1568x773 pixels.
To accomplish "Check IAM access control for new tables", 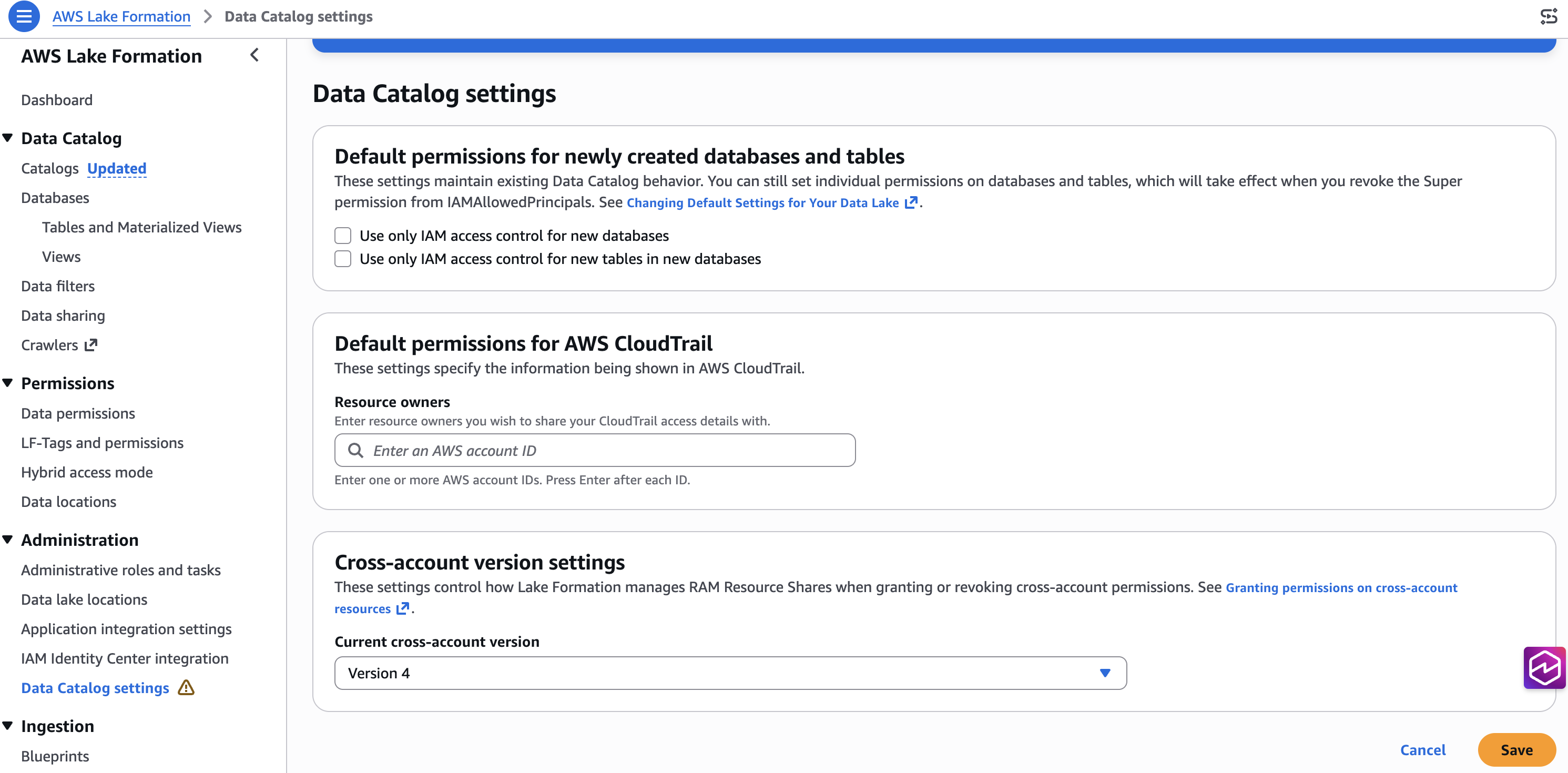I will [x=343, y=259].
